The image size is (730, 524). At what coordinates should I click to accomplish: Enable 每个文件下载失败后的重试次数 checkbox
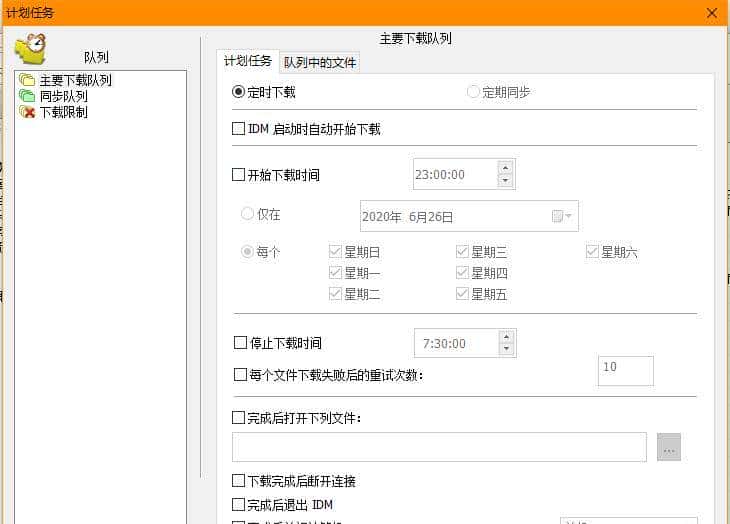(240, 374)
